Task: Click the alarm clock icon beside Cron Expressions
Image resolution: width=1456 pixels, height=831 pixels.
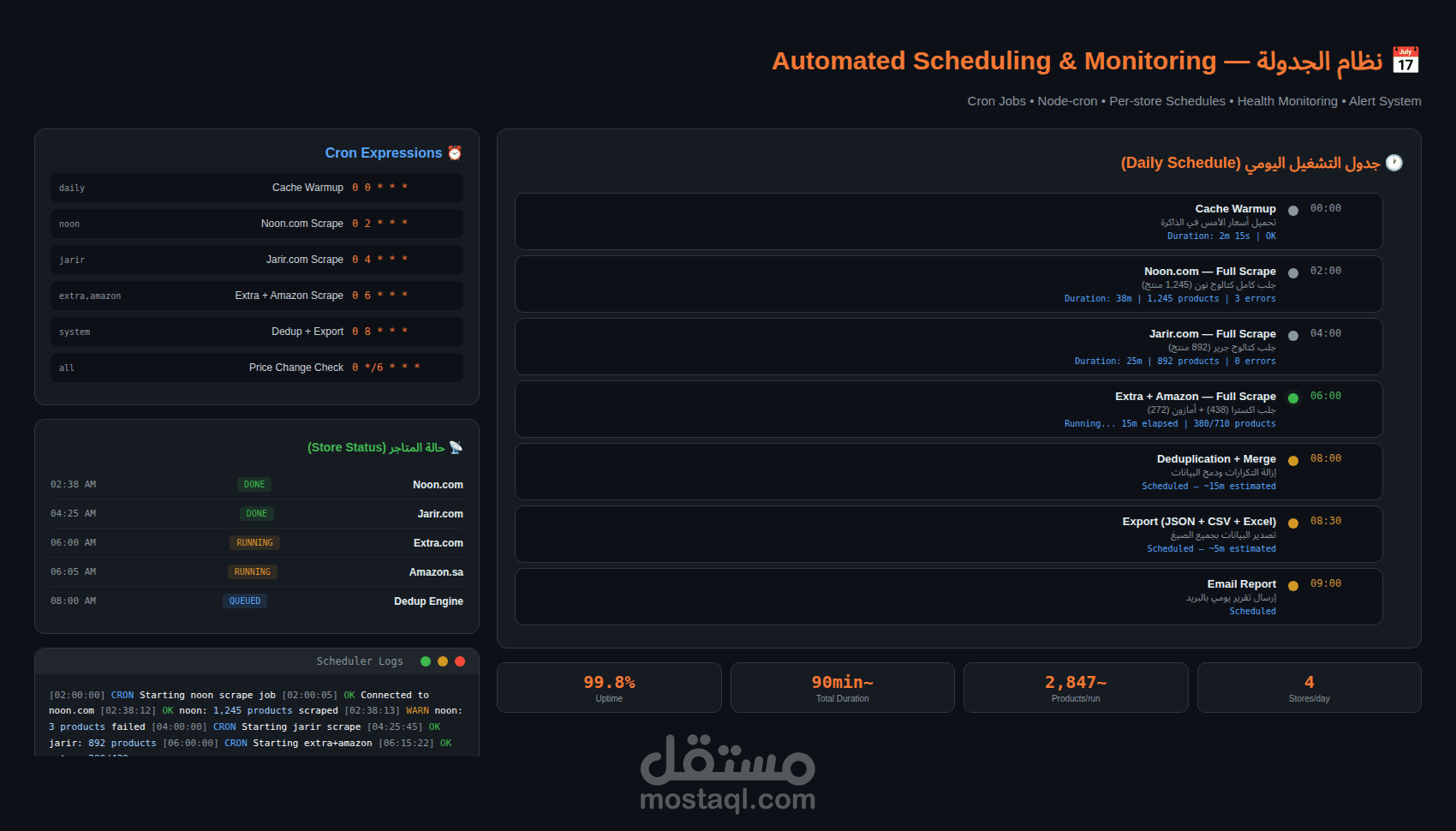Action: (x=455, y=152)
